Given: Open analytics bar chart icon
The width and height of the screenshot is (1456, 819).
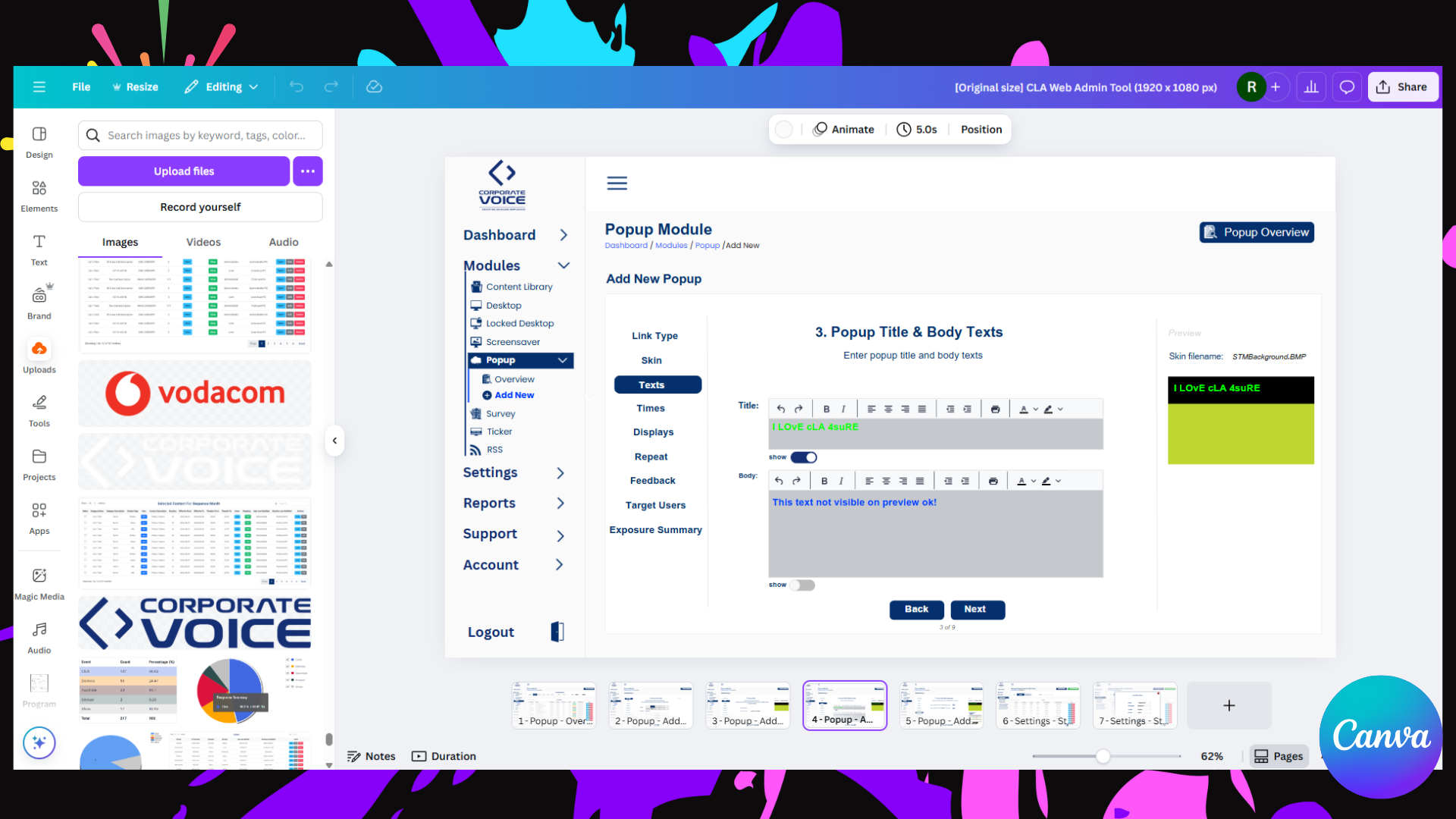Looking at the screenshot, I should point(1311,87).
